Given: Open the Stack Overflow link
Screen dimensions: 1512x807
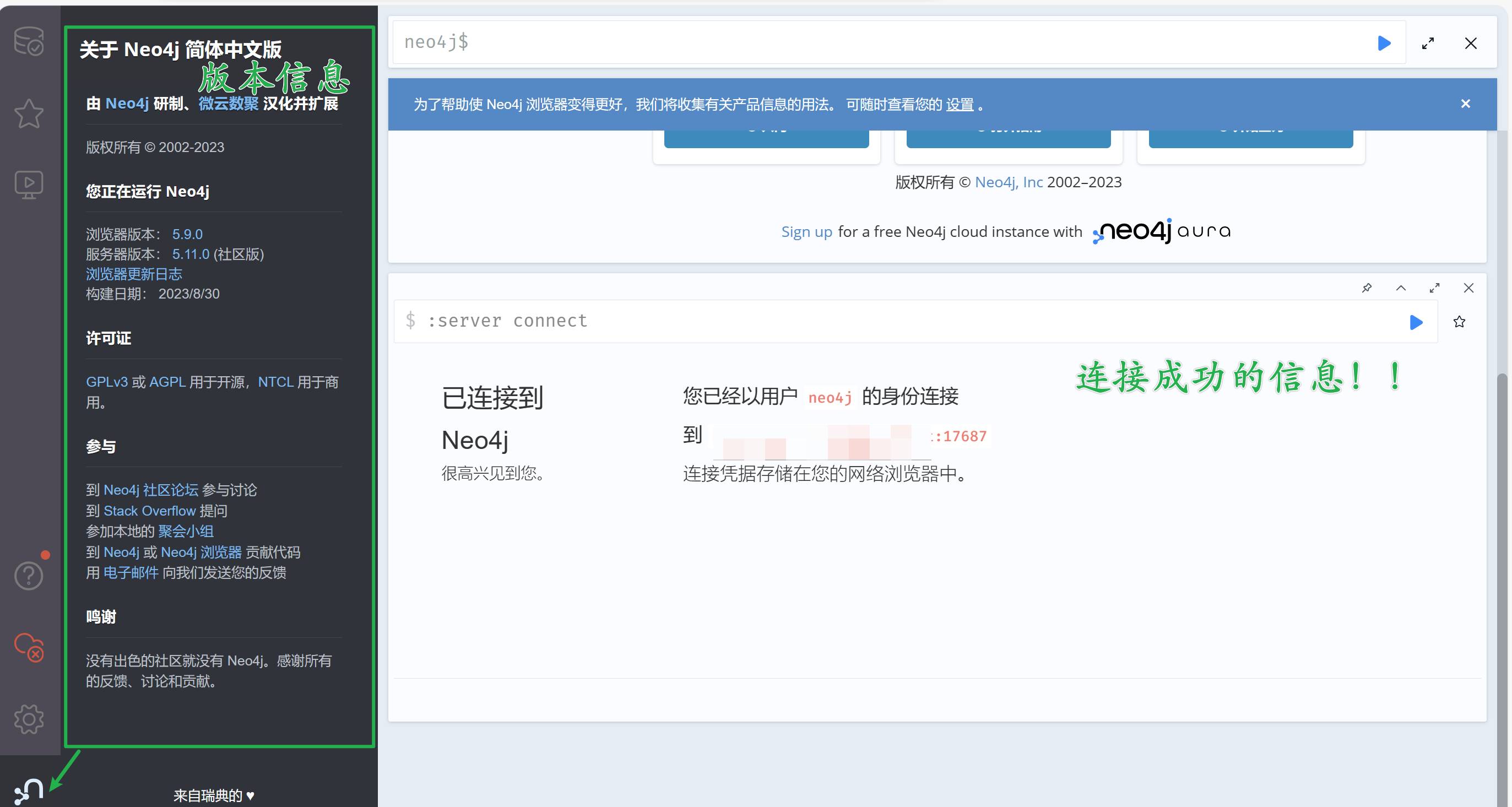Looking at the screenshot, I should pyautogui.click(x=150, y=511).
